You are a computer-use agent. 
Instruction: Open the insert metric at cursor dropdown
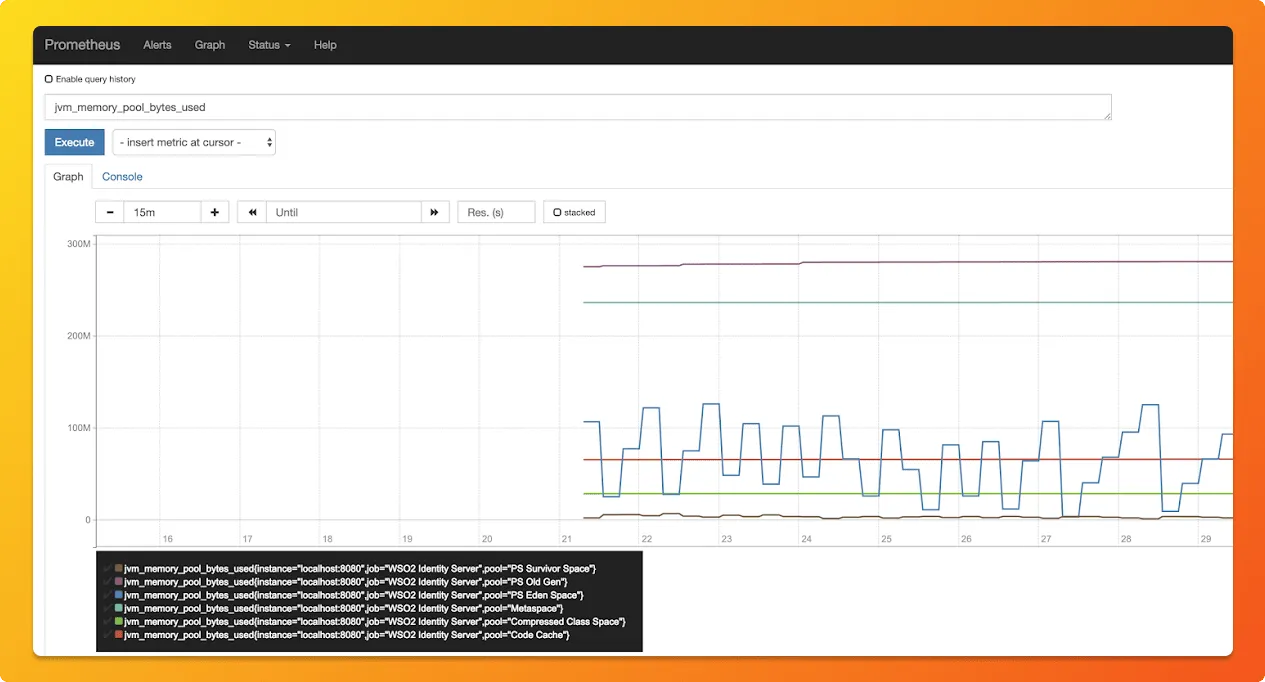click(194, 142)
